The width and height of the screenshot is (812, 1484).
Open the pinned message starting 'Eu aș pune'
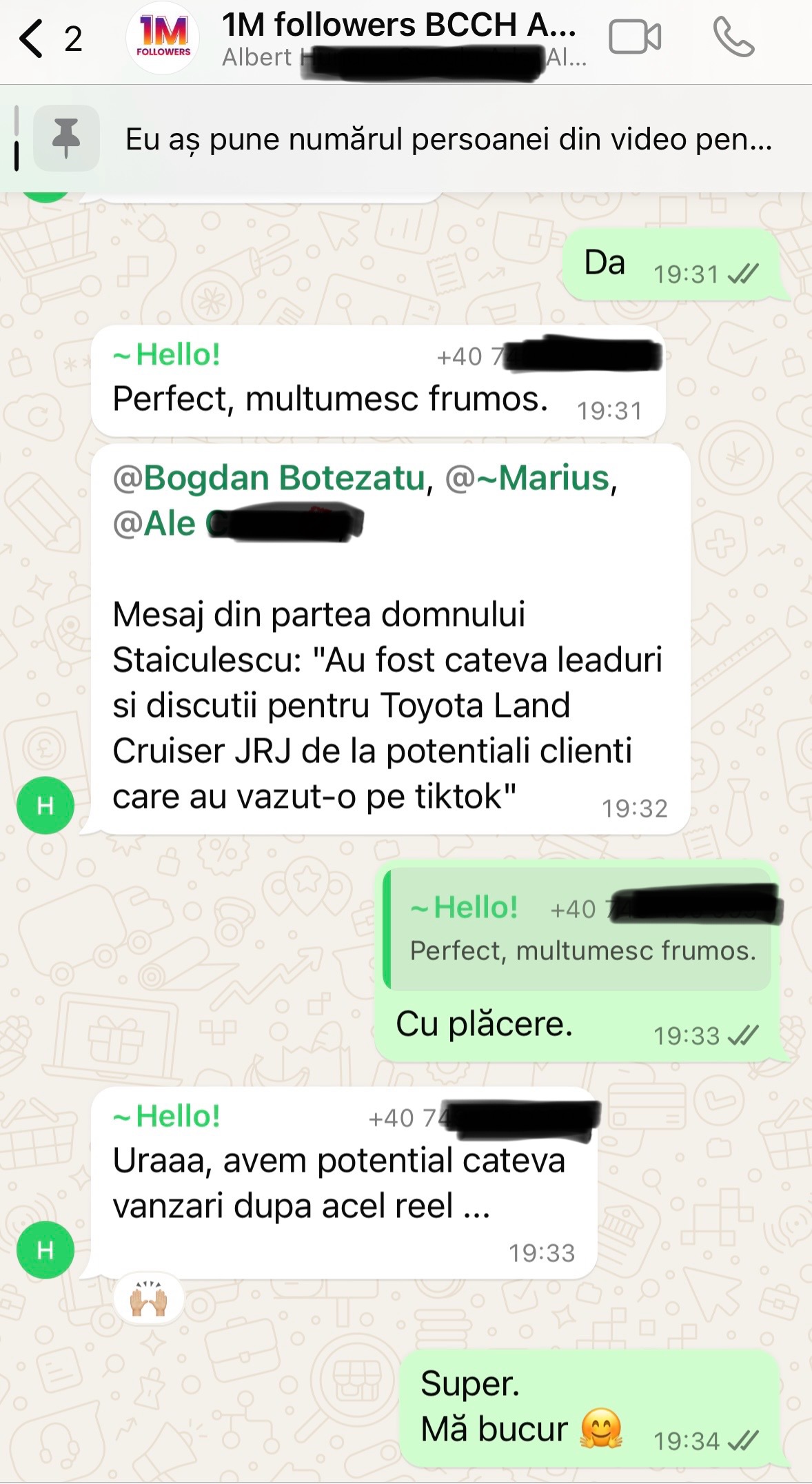[x=449, y=139]
